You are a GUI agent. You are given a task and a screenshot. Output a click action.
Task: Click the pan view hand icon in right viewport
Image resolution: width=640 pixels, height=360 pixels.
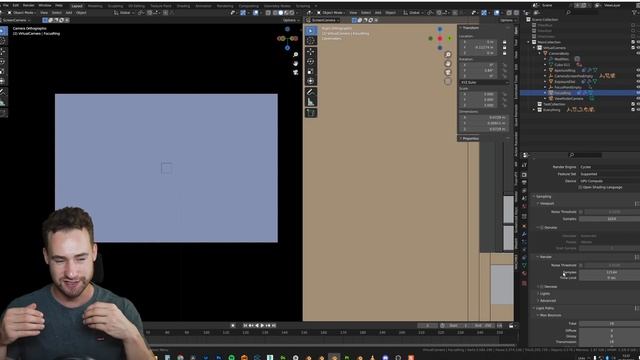[x=448, y=64]
